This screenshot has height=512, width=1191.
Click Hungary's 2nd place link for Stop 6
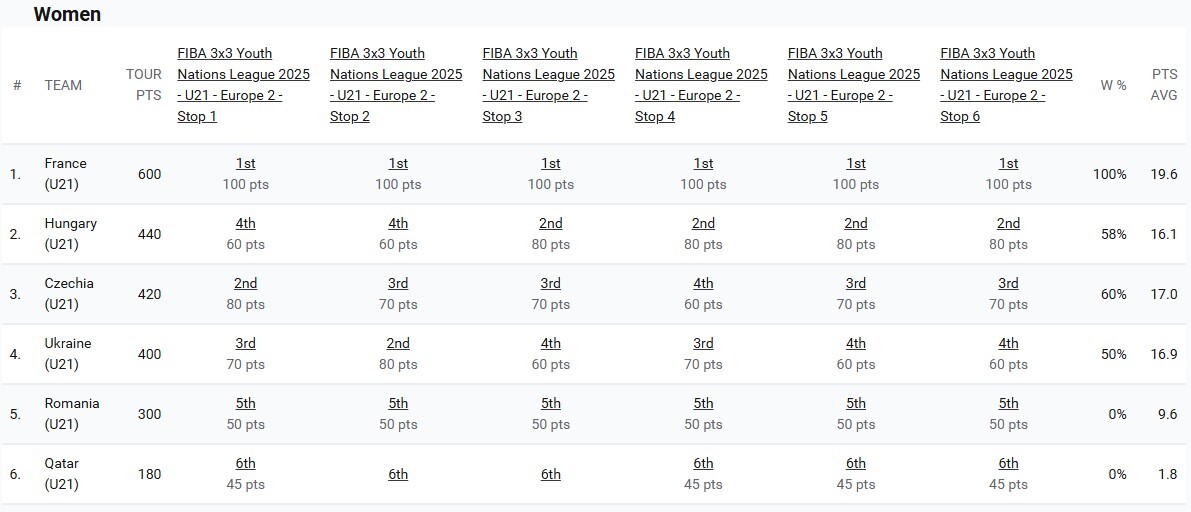[1008, 223]
